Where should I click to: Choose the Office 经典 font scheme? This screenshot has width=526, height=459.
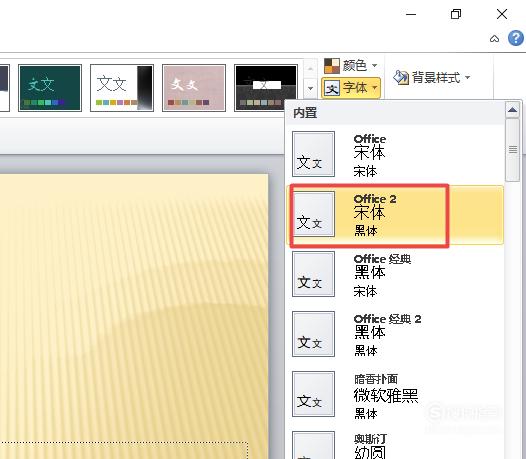click(x=395, y=274)
